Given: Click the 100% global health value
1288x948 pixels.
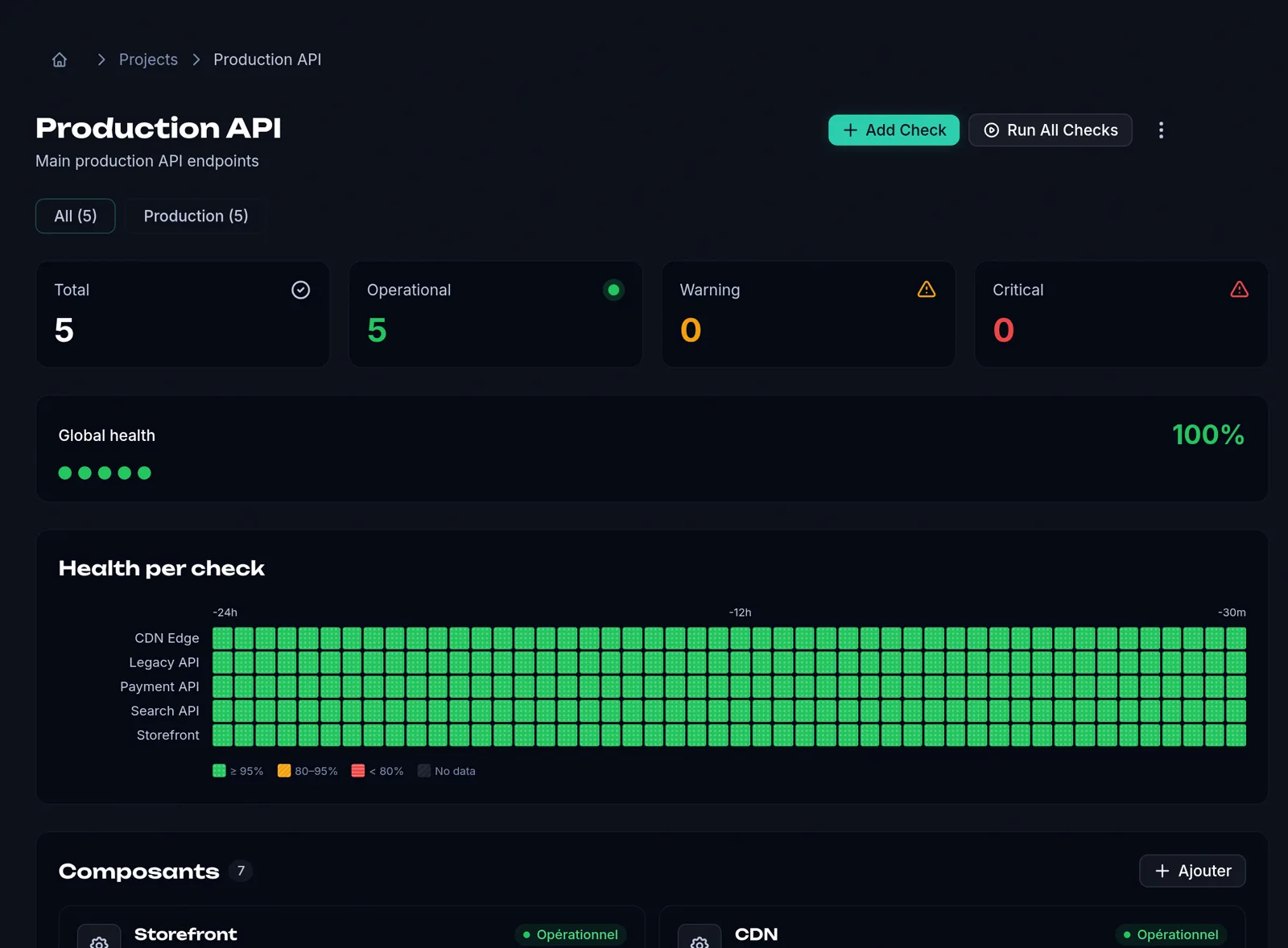Looking at the screenshot, I should click(1208, 435).
